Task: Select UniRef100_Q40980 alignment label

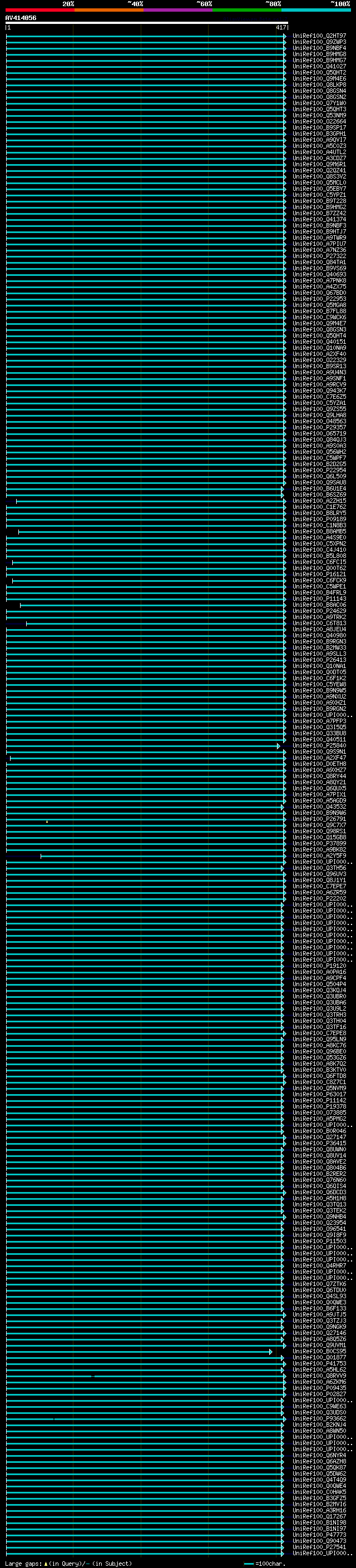Action: (319, 635)
